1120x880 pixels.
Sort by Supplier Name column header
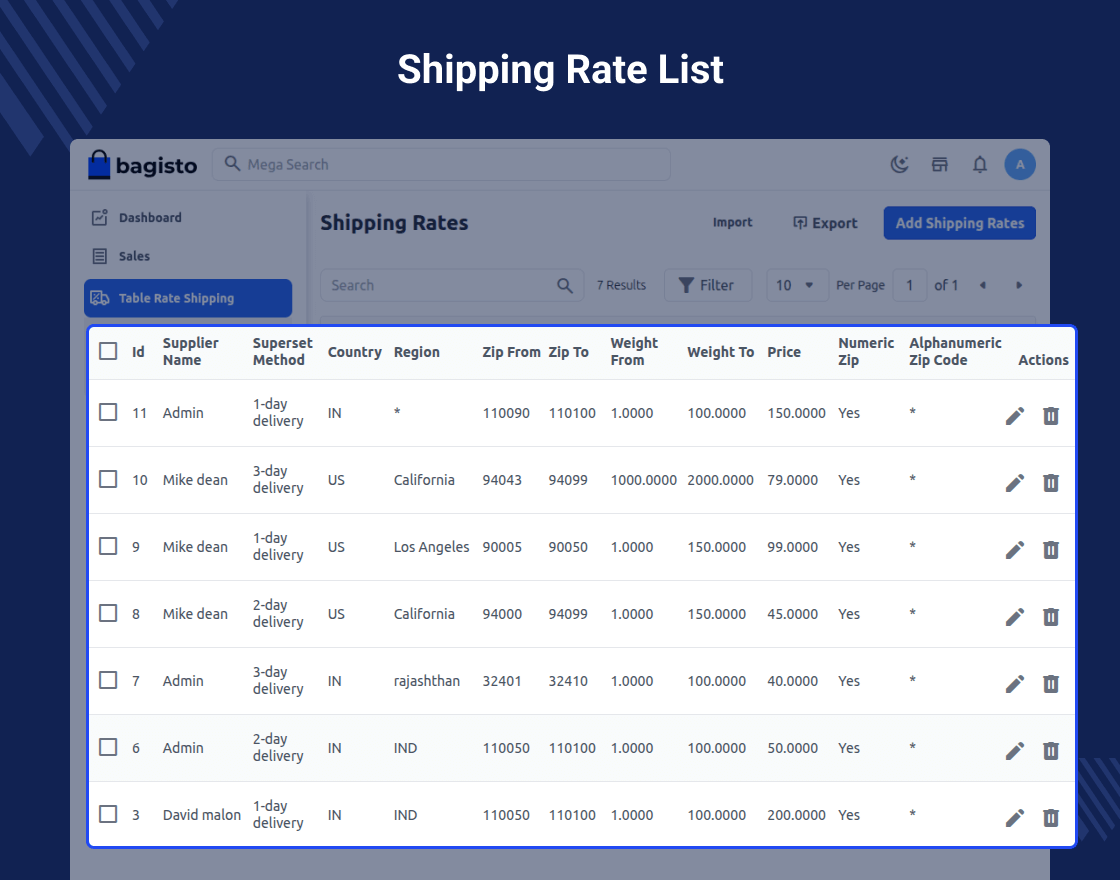pos(191,351)
